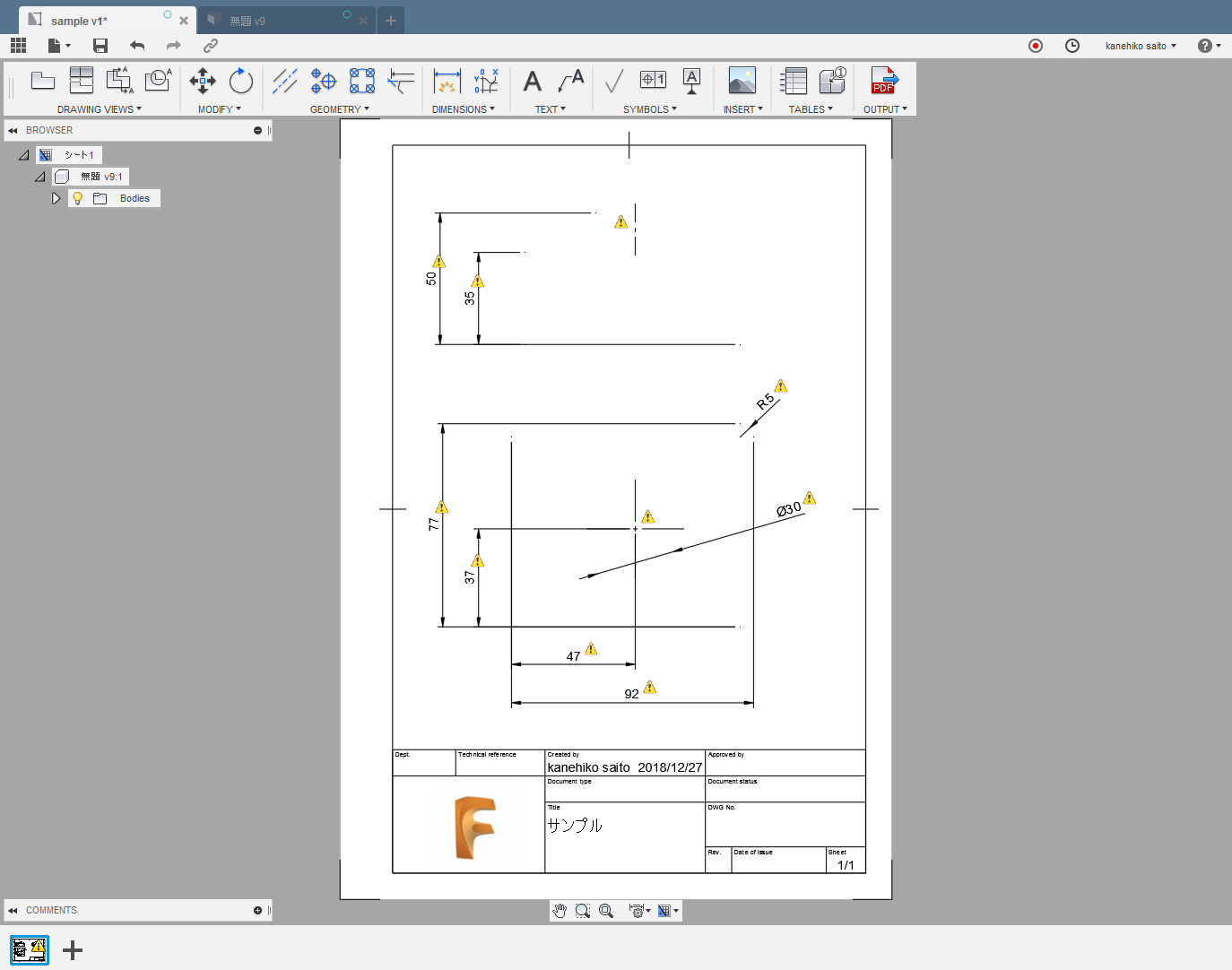Click the Insert Image icon
The width and height of the screenshot is (1232, 970).
coord(742,81)
